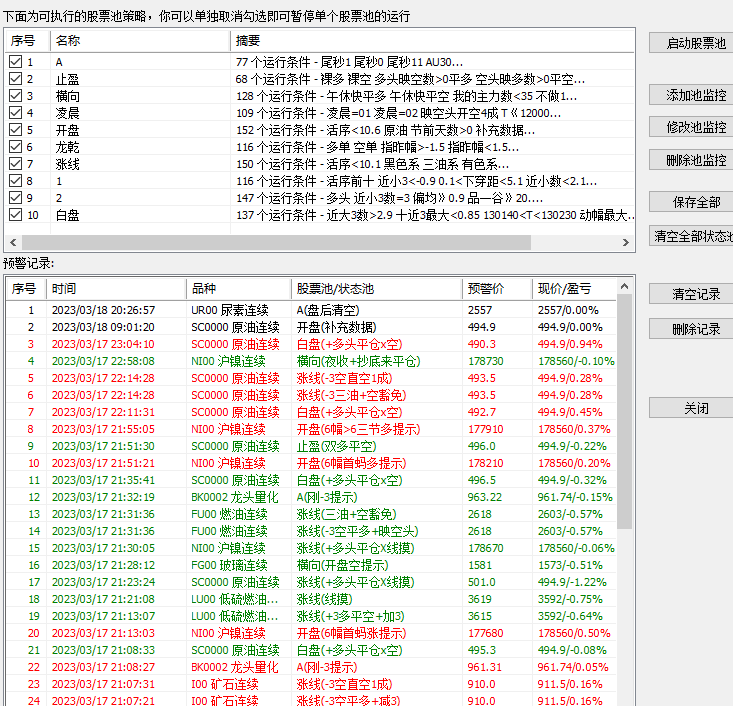This screenshot has width=733, height=706.
Task: Toggle the 白盘 strategy checkbox
Action: [15, 215]
